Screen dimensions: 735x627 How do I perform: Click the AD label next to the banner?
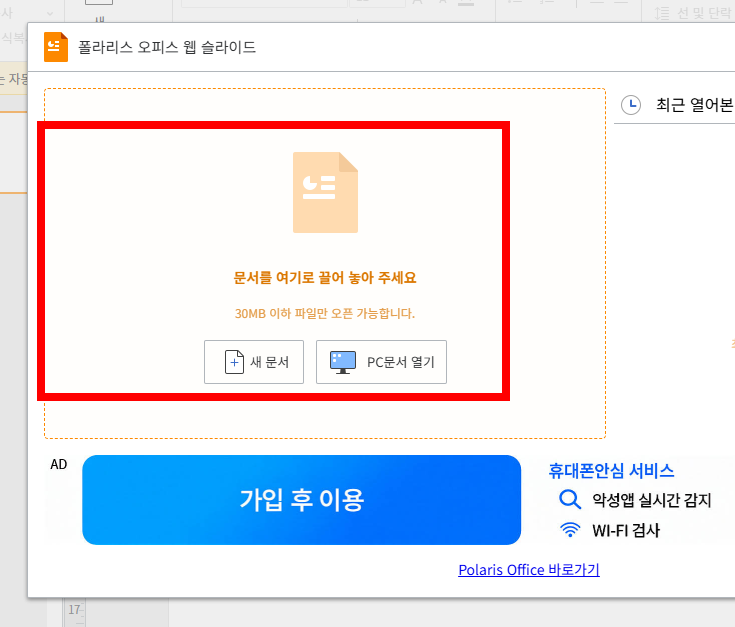(x=59, y=464)
